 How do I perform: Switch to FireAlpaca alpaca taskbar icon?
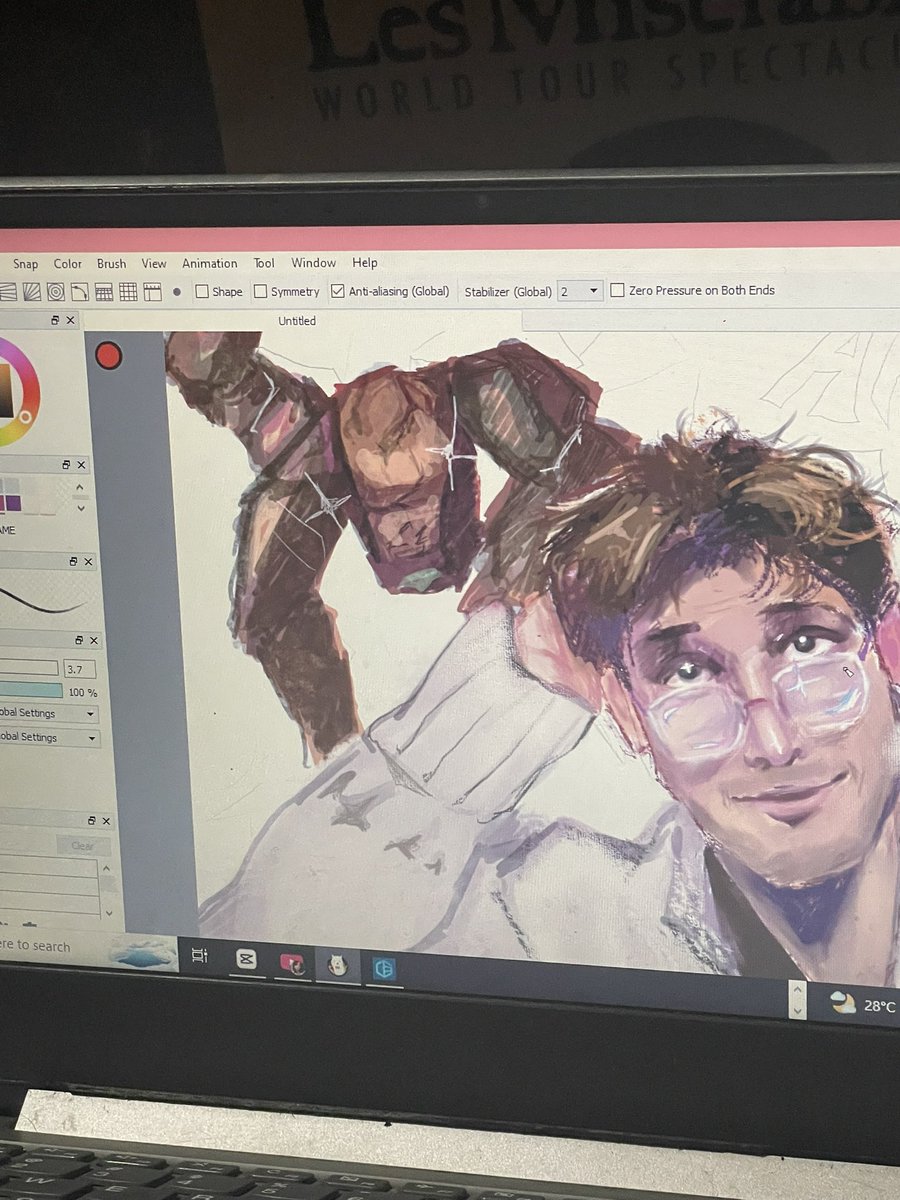coord(338,966)
